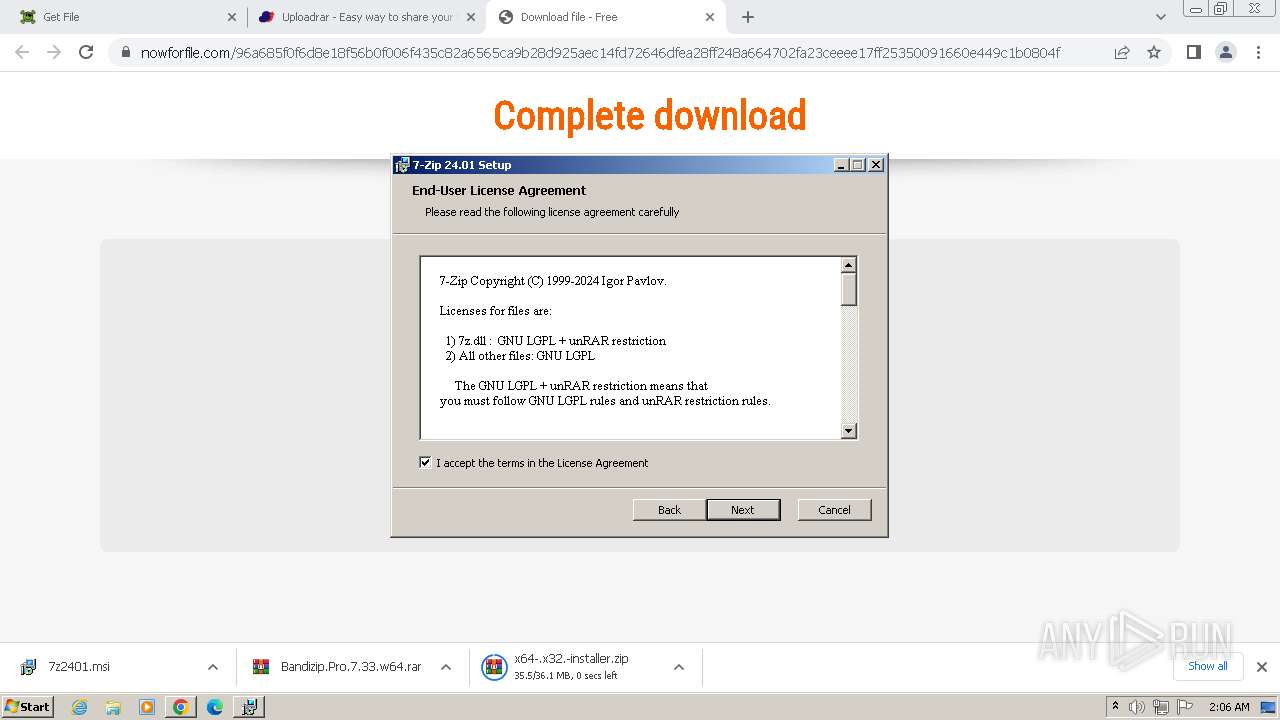The width and height of the screenshot is (1280, 720).
Task: Click the license scrollbar thumb
Action: click(849, 289)
